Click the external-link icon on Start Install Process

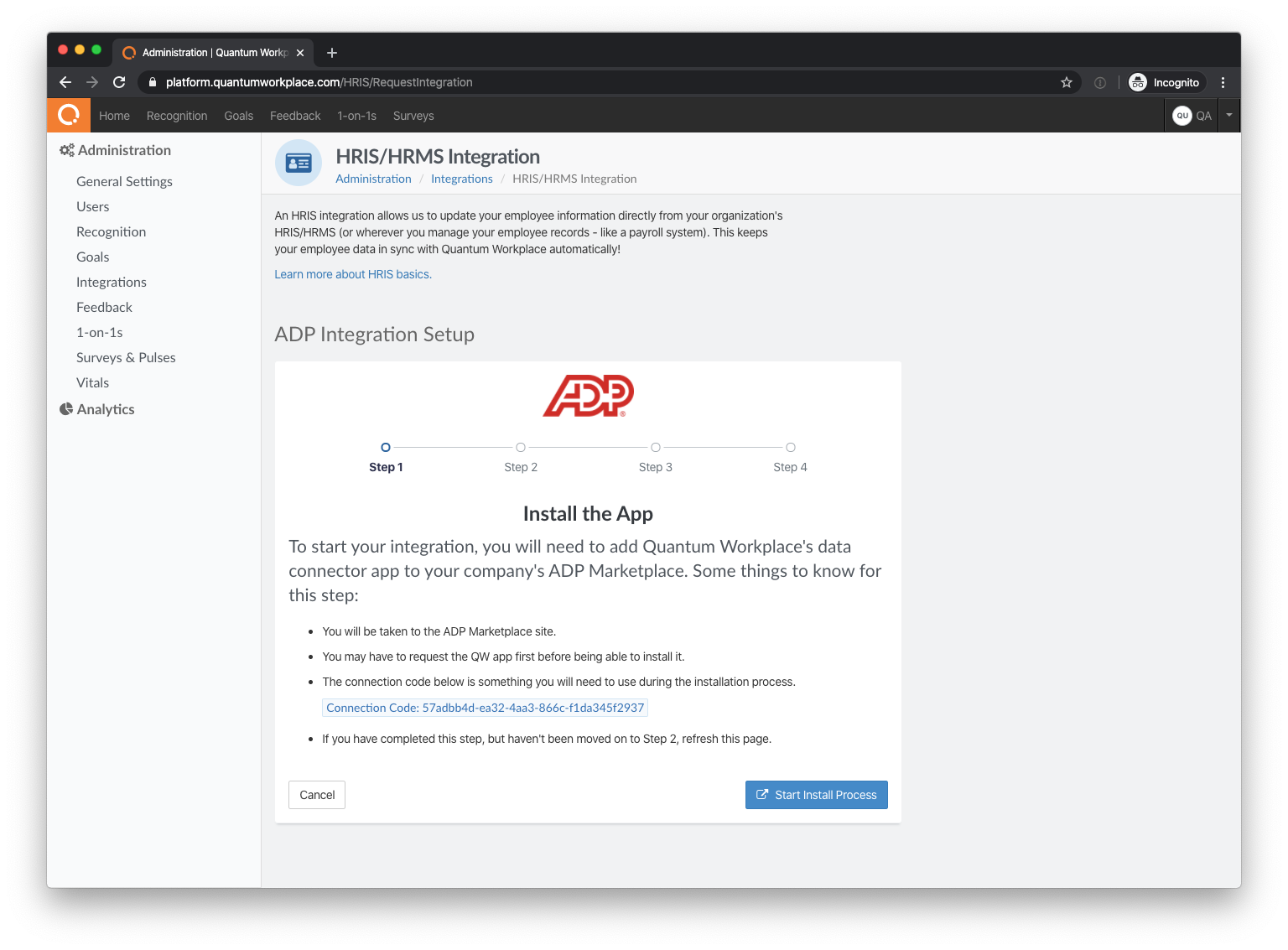(761, 794)
